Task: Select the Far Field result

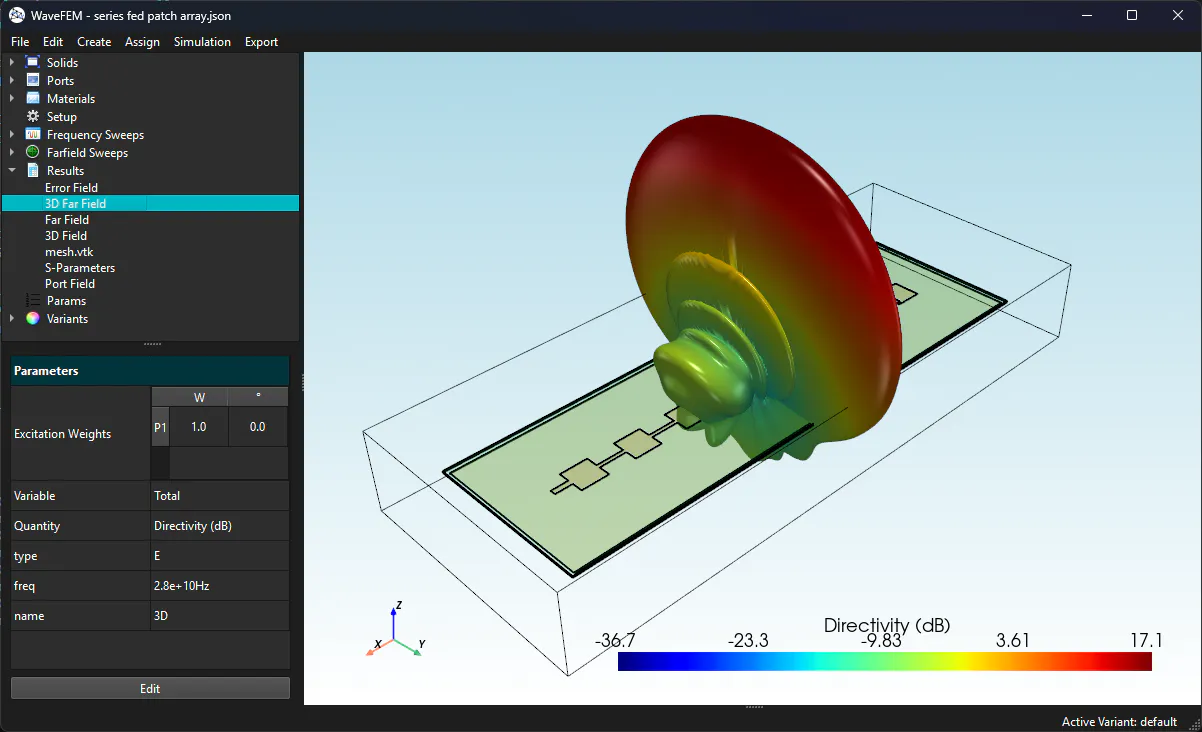Action: pyautogui.click(x=67, y=219)
